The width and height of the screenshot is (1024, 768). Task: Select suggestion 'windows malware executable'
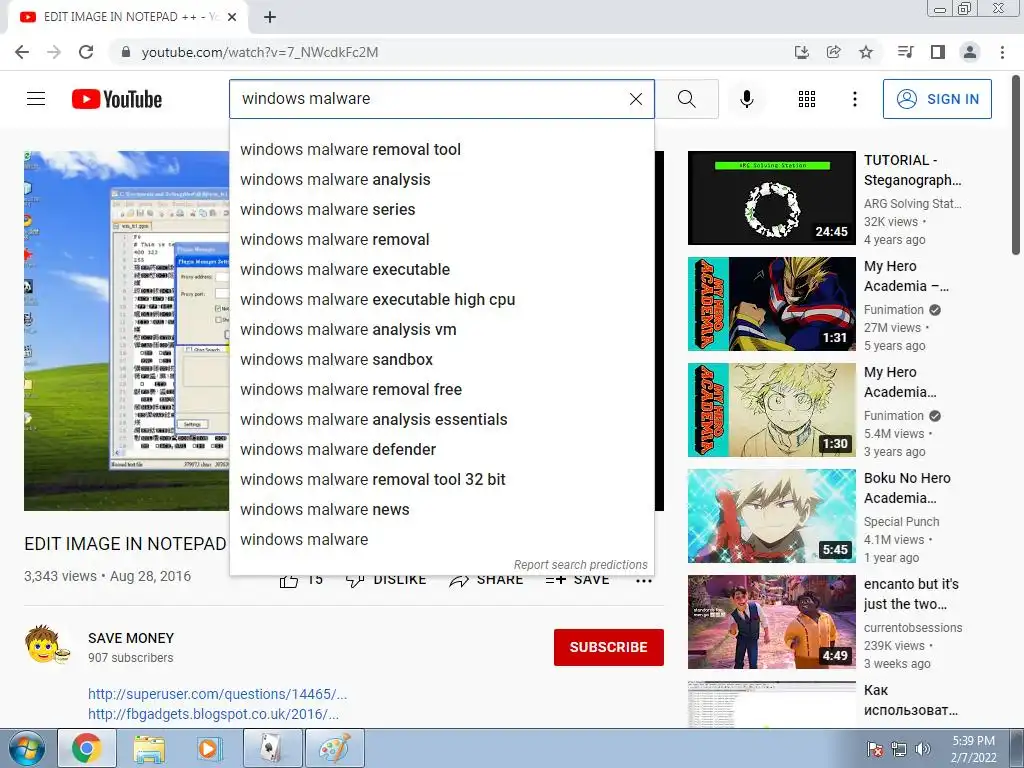[x=441, y=270]
